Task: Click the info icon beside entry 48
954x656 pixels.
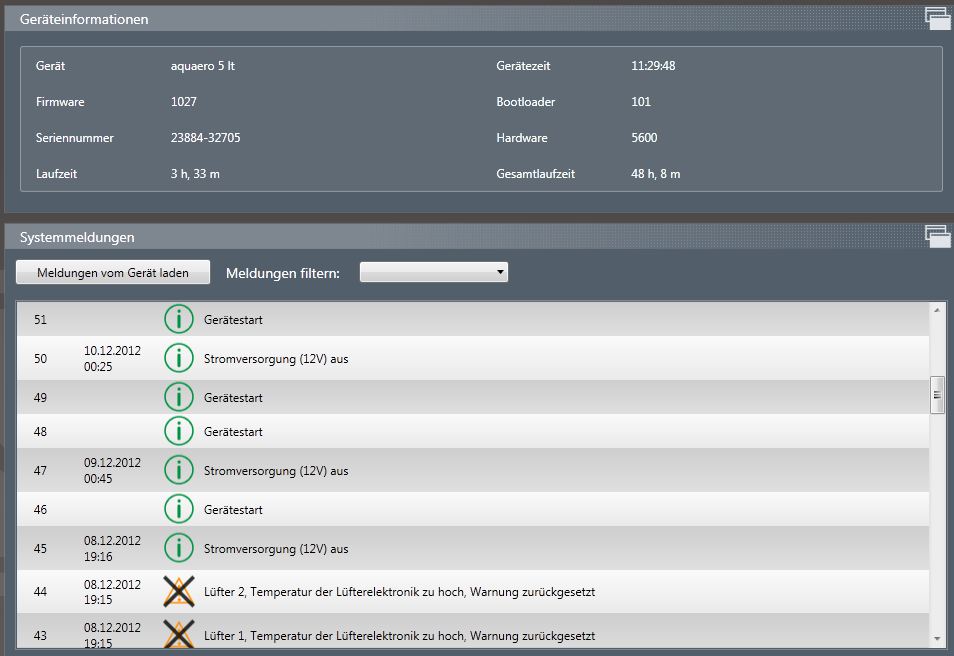Action: (x=178, y=432)
